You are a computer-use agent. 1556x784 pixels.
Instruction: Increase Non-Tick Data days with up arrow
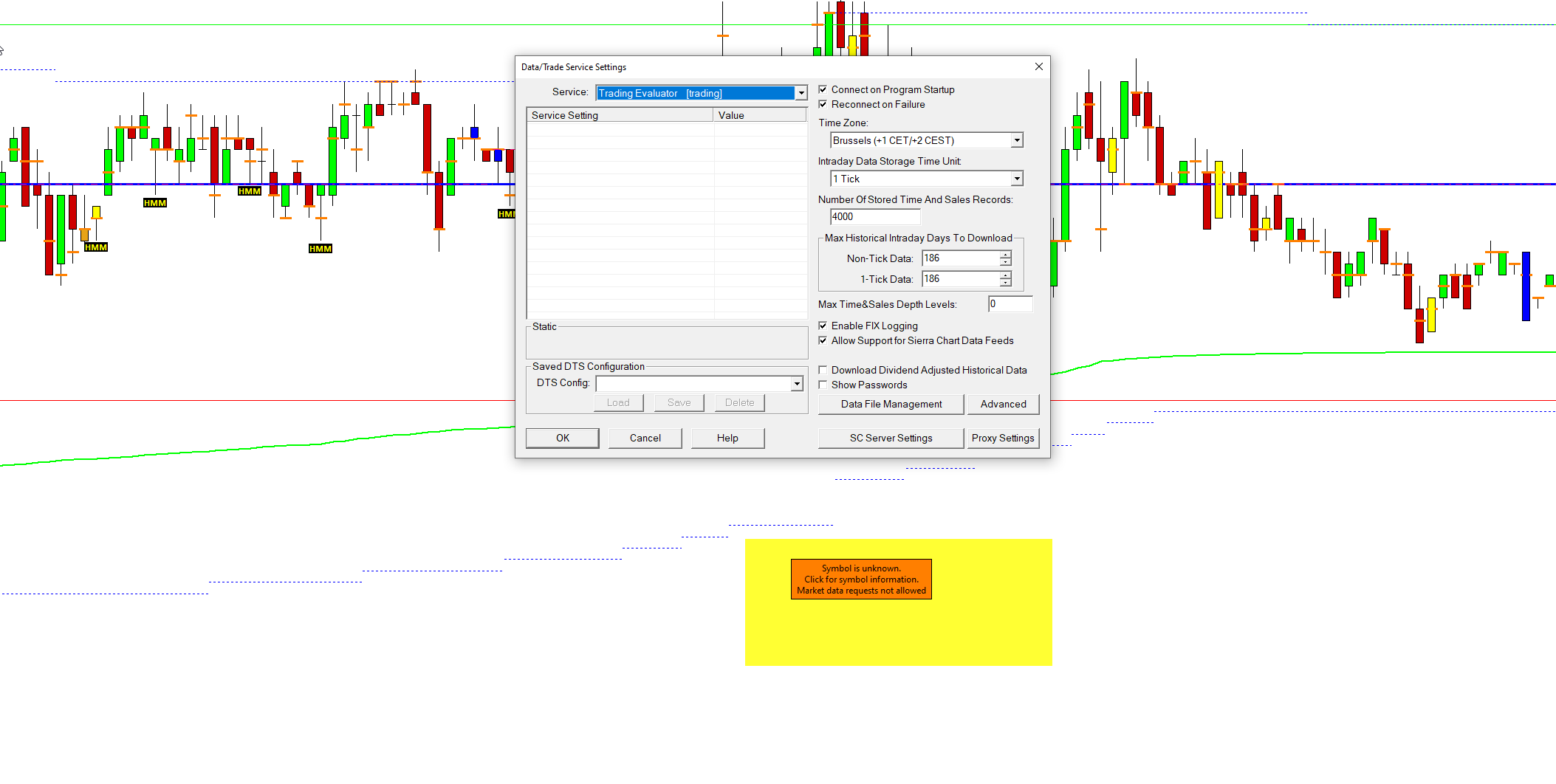[x=1005, y=255]
